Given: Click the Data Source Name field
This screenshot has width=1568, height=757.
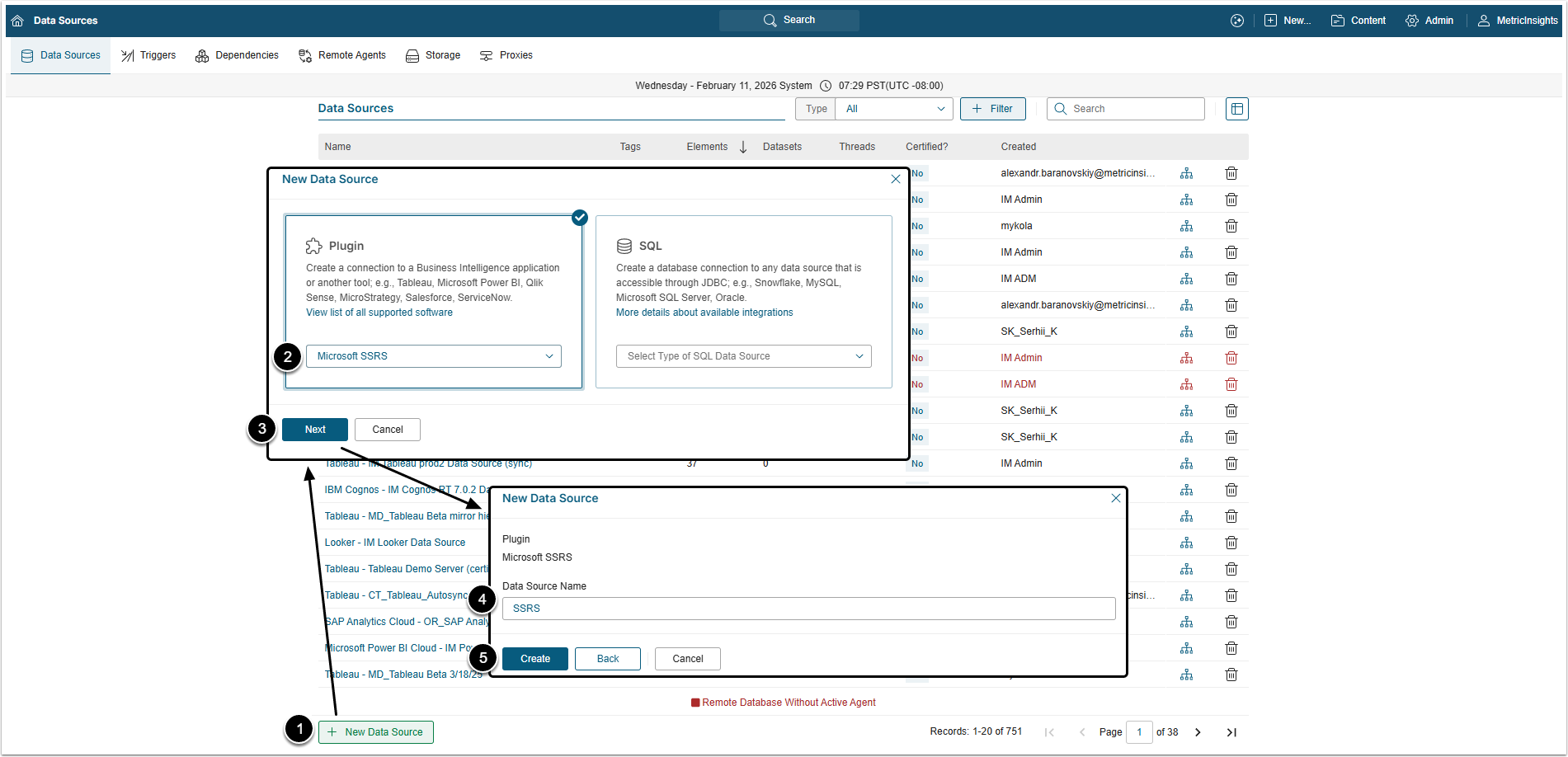Looking at the screenshot, I should pyautogui.click(x=808, y=609).
